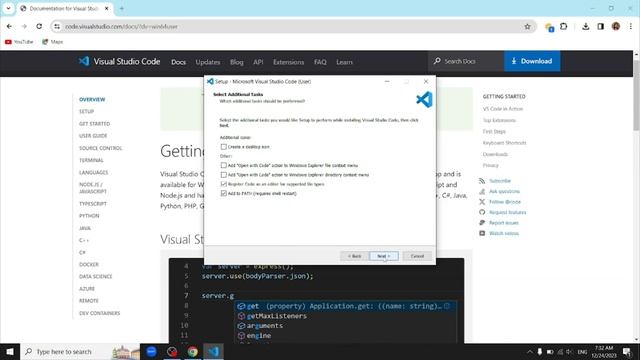The height and width of the screenshot is (360, 640).
Task: Click the Follow @code link
Action: [505, 202]
